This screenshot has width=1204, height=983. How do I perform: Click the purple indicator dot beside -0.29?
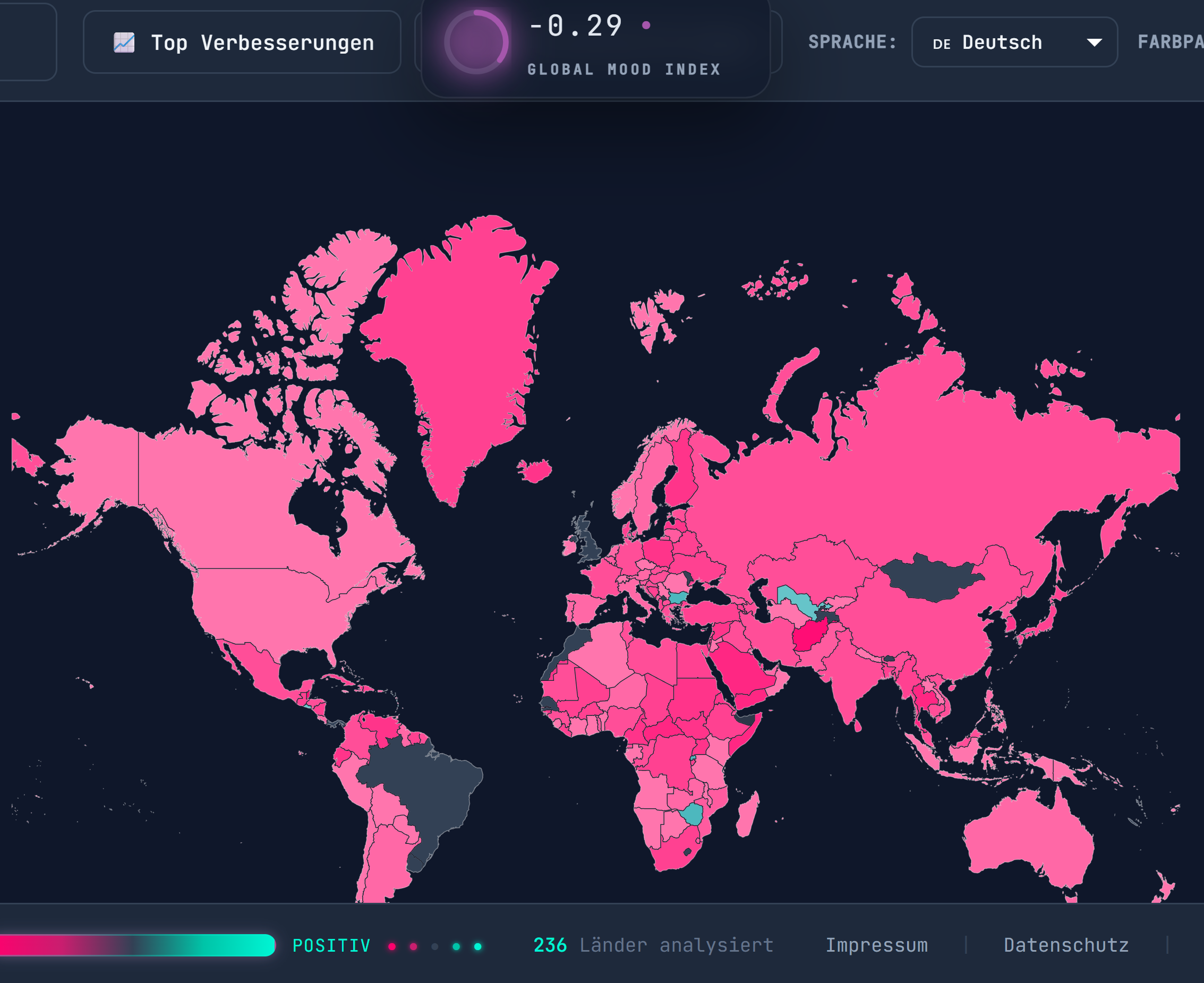pyautogui.click(x=646, y=25)
